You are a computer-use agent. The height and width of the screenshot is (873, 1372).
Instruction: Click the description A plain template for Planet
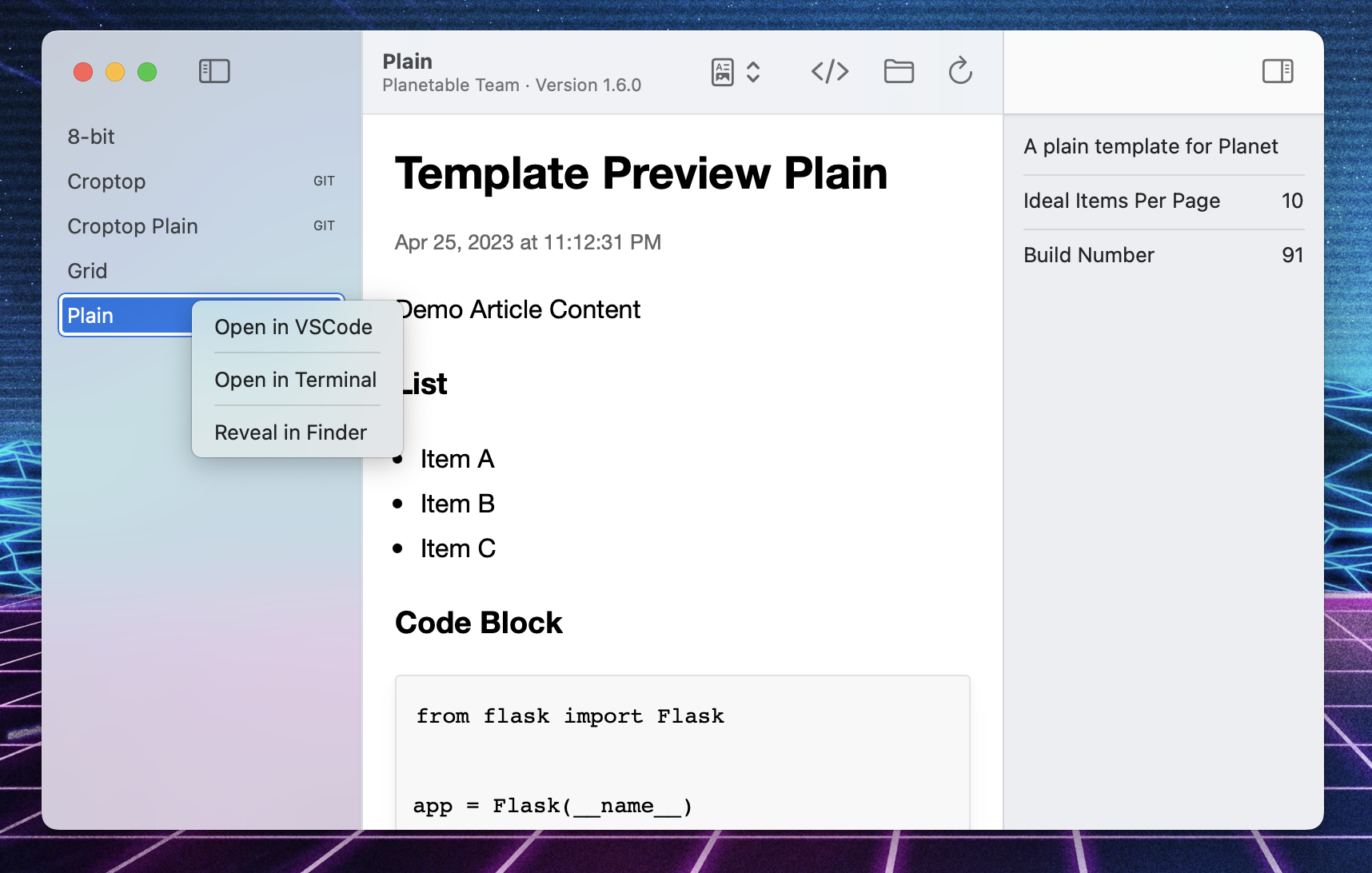click(x=1151, y=146)
